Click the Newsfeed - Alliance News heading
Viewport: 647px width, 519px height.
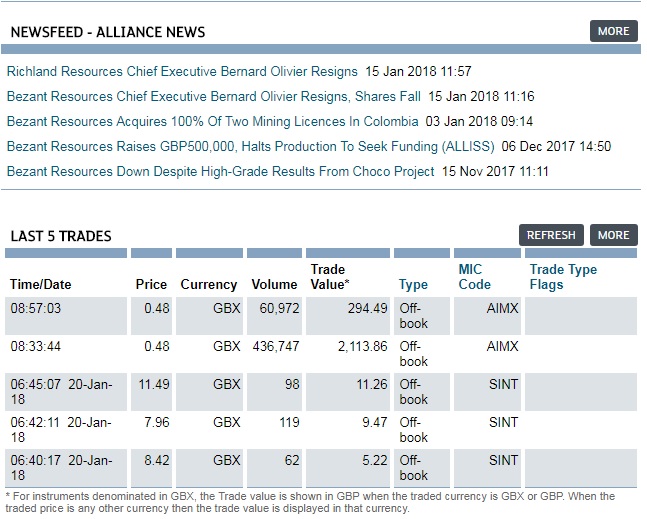(x=108, y=32)
